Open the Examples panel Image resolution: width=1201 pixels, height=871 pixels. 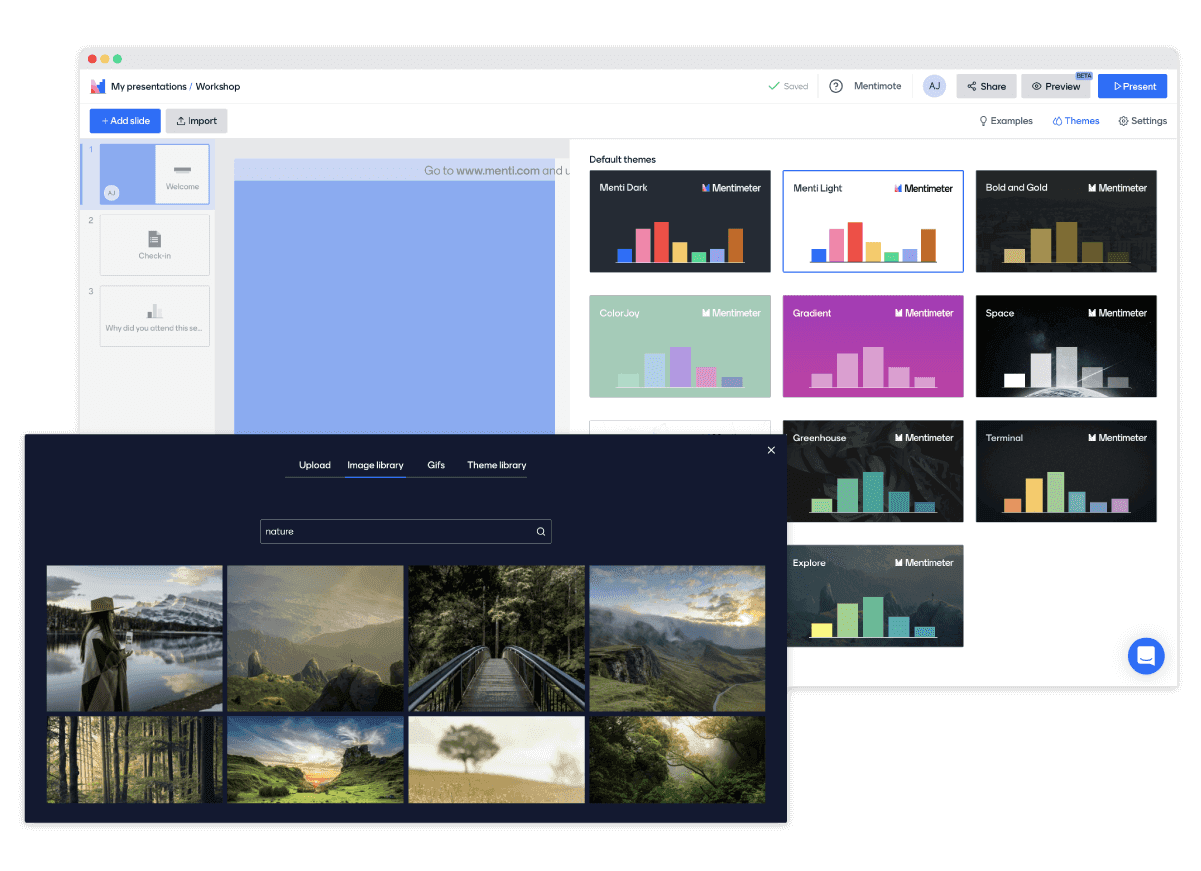(1006, 121)
